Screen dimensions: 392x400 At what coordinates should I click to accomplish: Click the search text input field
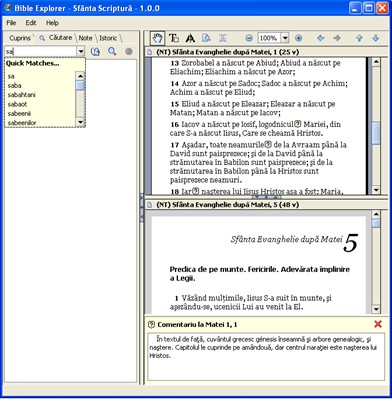41,52
